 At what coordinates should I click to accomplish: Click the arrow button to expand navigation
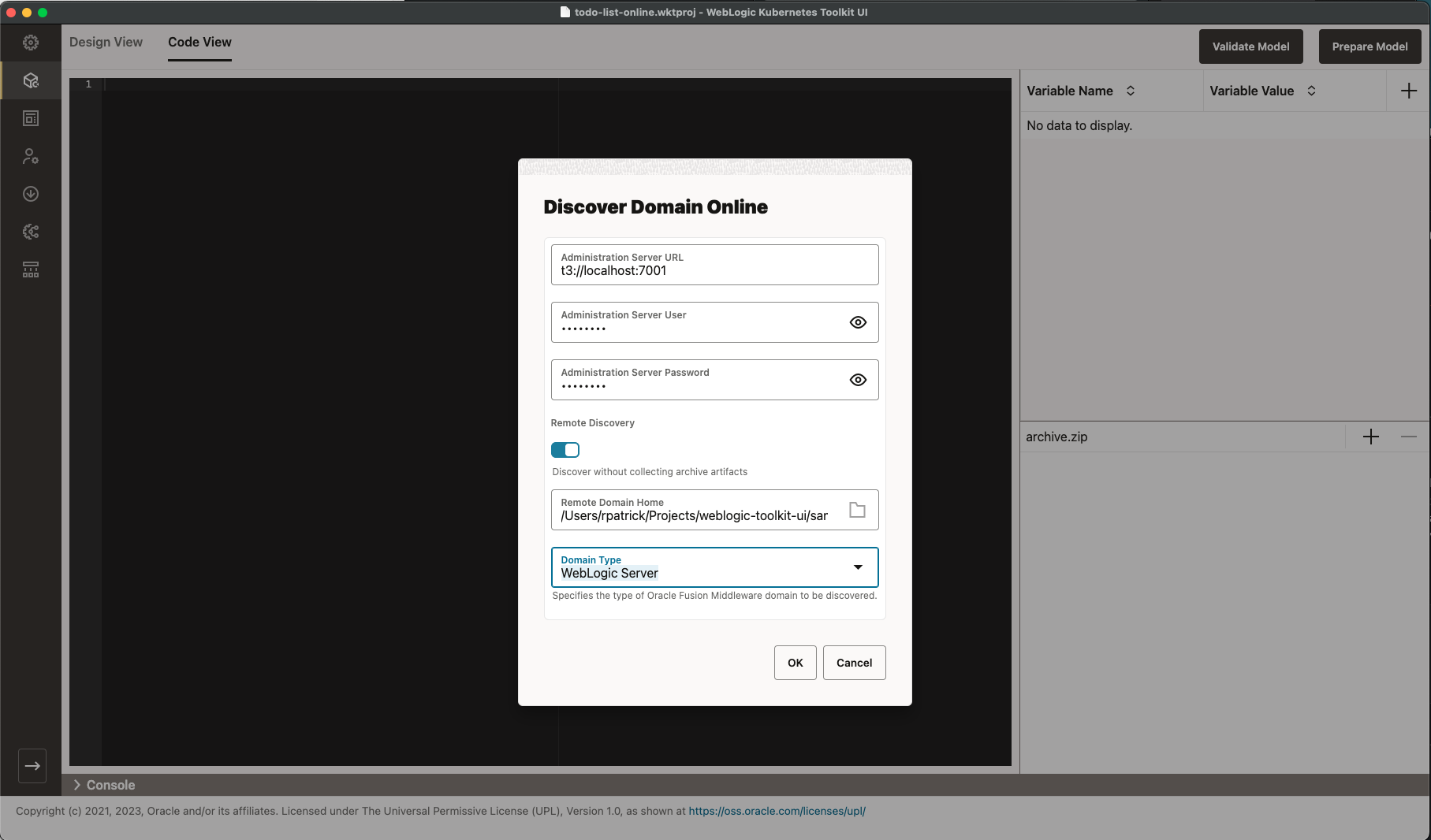coord(32,766)
